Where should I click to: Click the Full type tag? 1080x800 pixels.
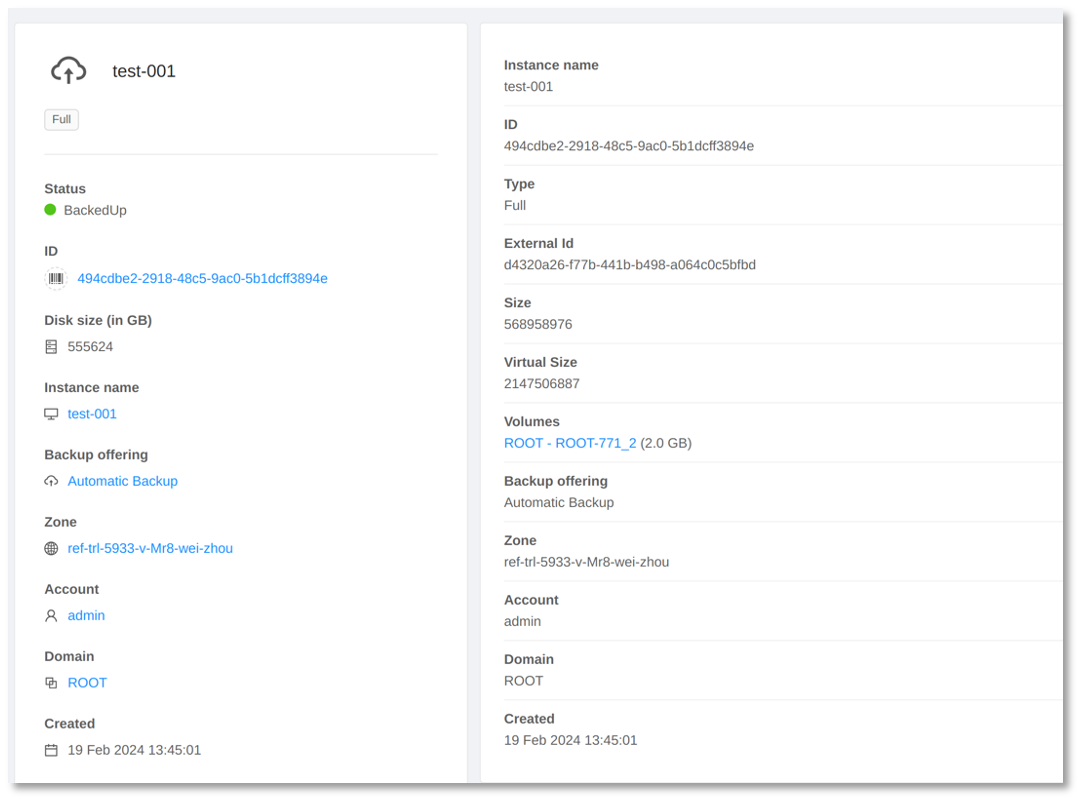tap(61, 120)
